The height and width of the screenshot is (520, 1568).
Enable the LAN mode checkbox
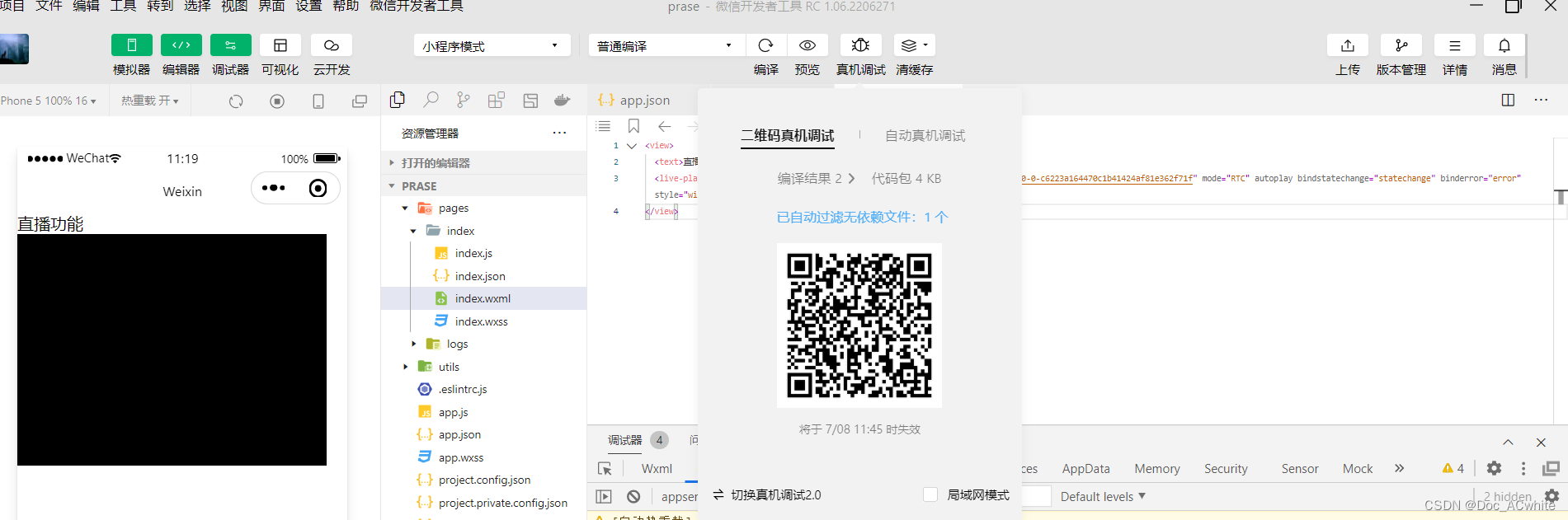click(x=930, y=494)
